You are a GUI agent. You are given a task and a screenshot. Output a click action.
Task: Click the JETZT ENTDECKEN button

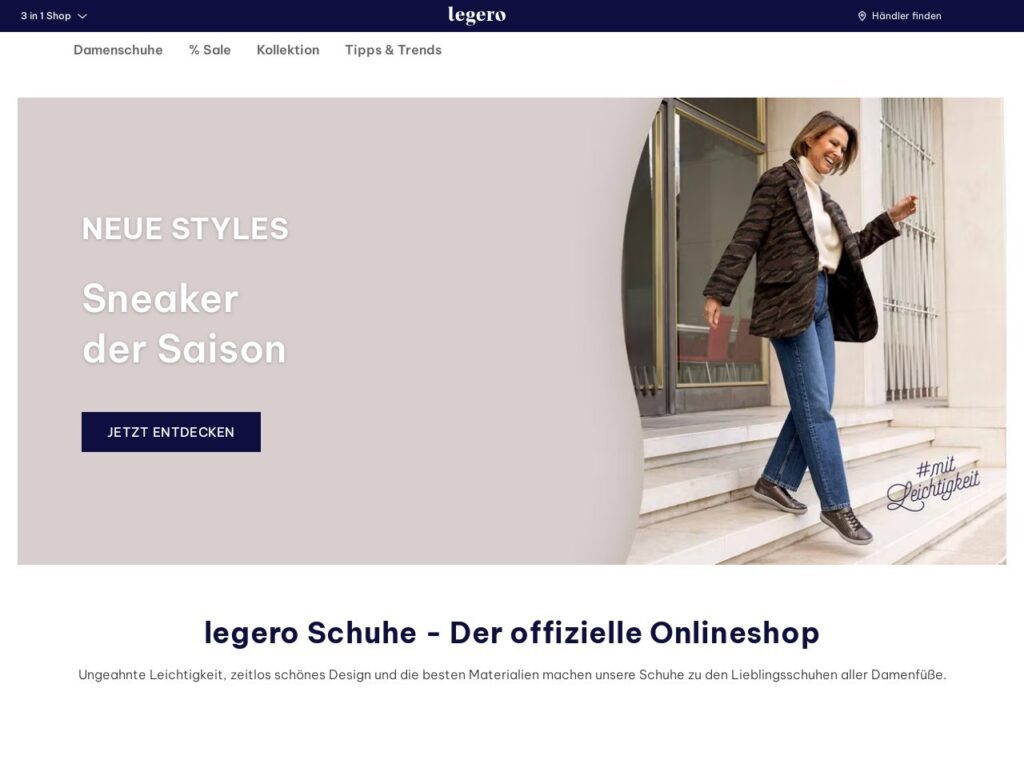[171, 432]
